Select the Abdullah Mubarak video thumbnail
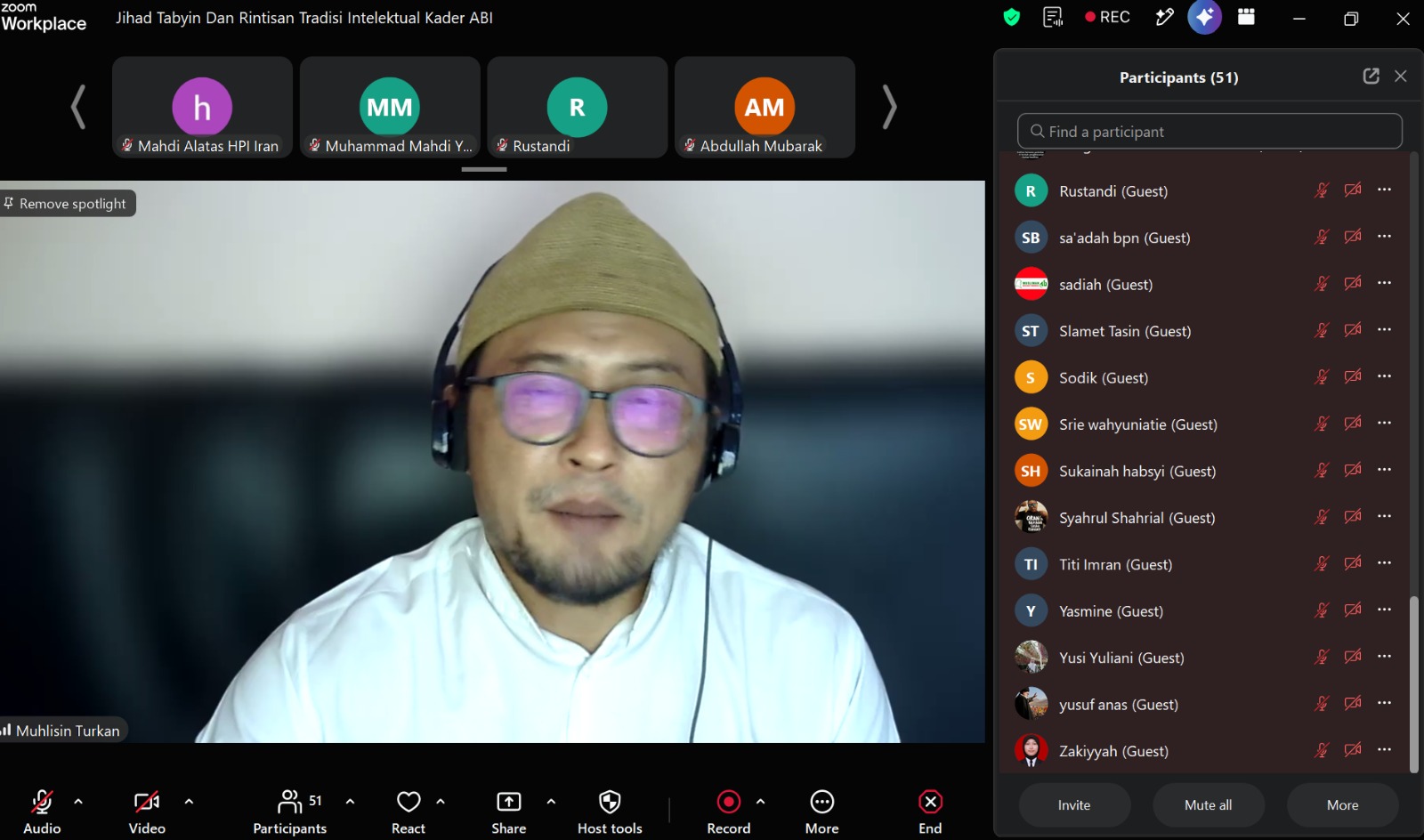The image size is (1424, 840). pyautogui.click(x=765, y=108)
